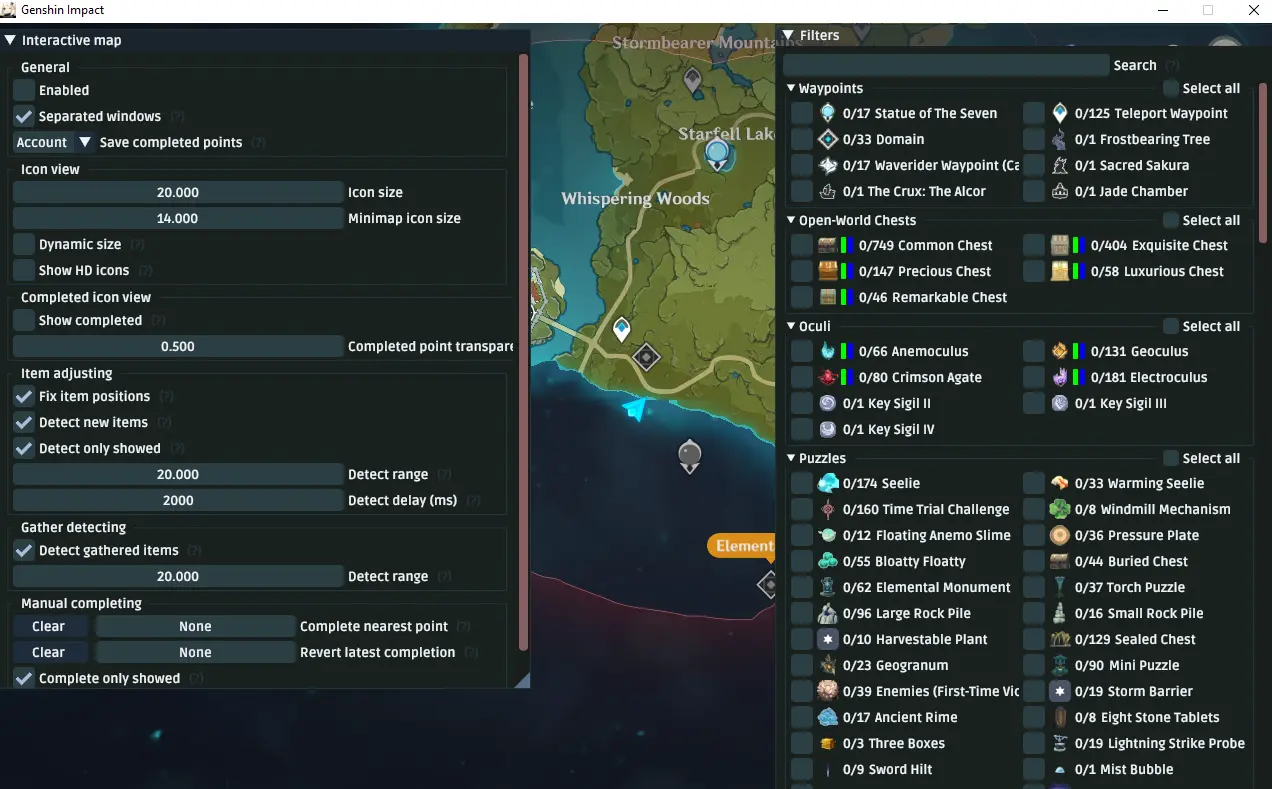
Task: Click the Anemoculus icon in Oculi filters
Action: (827, 351)
